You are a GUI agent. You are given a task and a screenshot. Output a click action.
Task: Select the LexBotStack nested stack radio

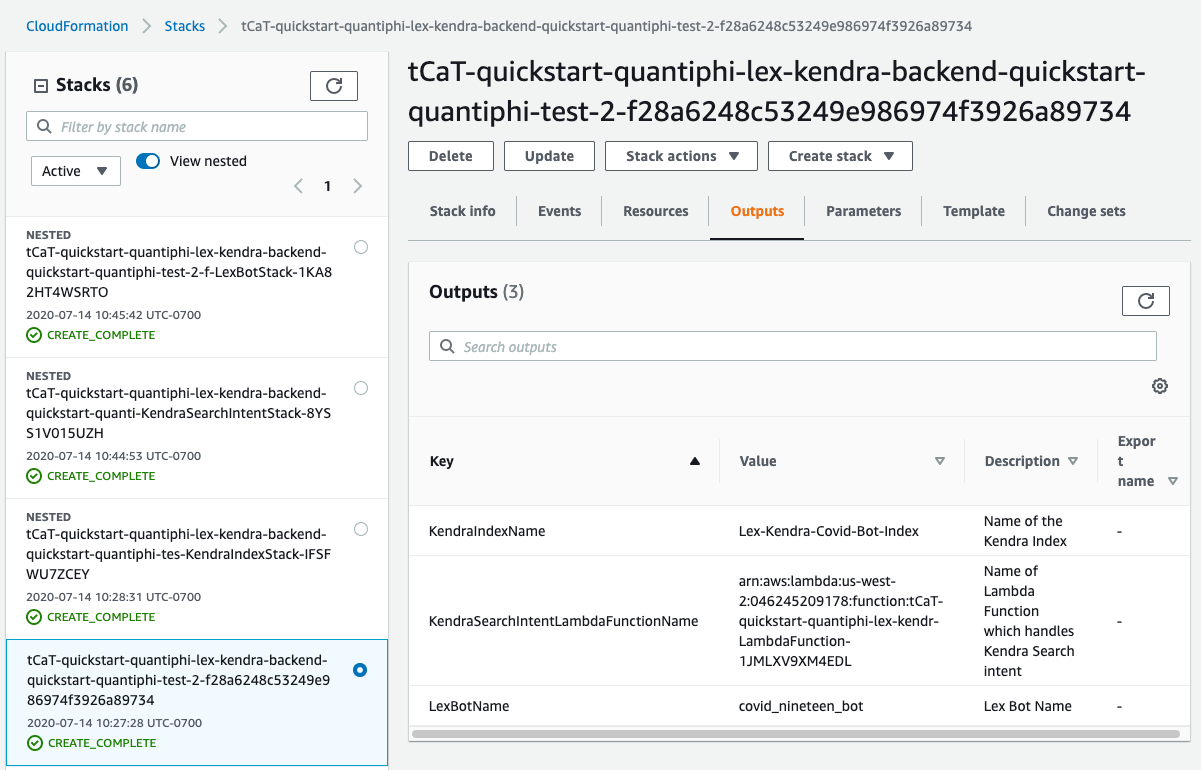click(x=361, y=247)
